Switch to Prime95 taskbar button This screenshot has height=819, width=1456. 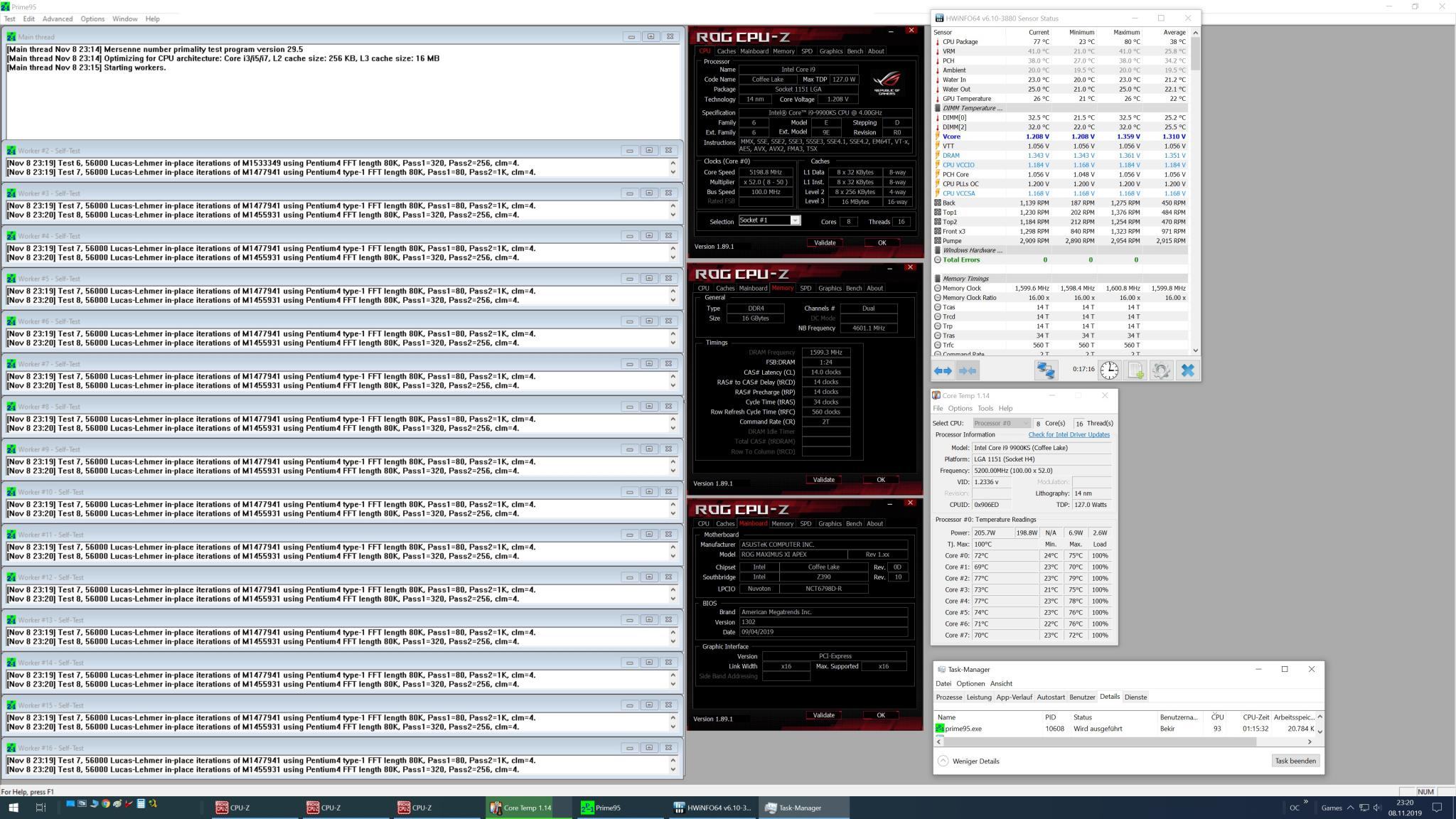(x=619, y=808)
